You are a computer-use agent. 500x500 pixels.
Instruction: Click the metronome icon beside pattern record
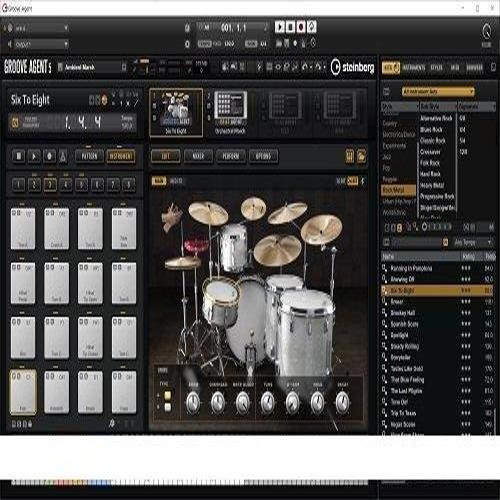(x=63, y=156)
